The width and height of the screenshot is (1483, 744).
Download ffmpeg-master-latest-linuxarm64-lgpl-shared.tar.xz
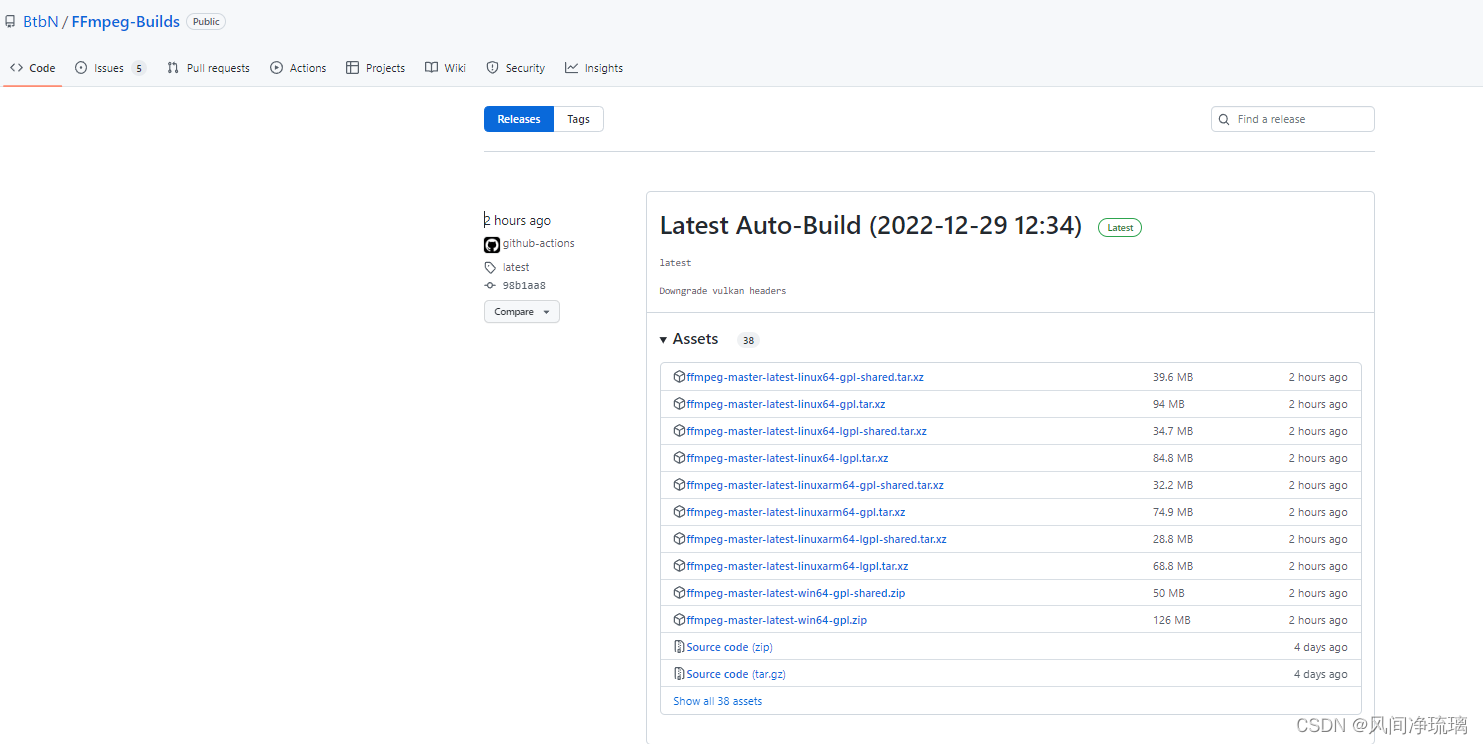(x=816, y=539)
